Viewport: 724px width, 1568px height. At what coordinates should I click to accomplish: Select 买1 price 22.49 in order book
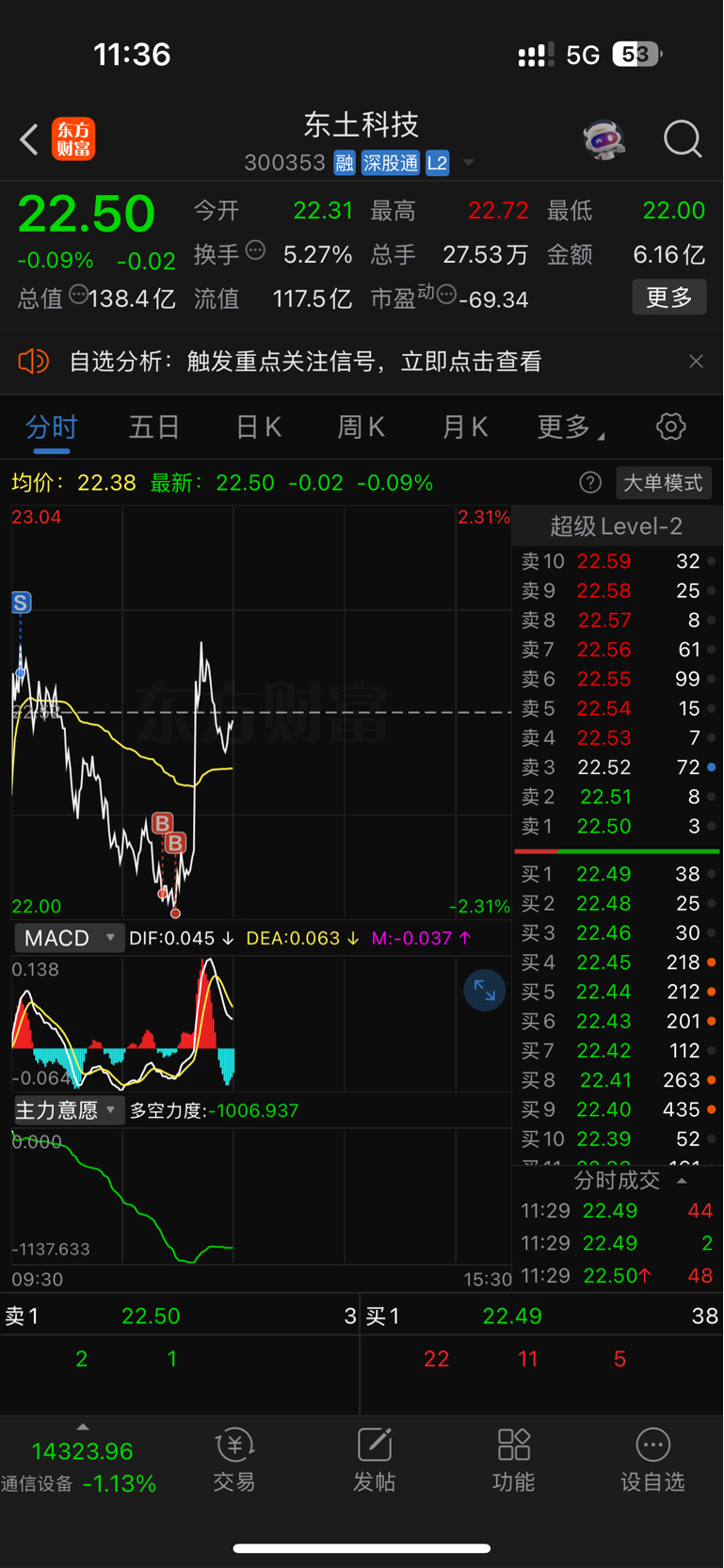click(x=618, y=874)
